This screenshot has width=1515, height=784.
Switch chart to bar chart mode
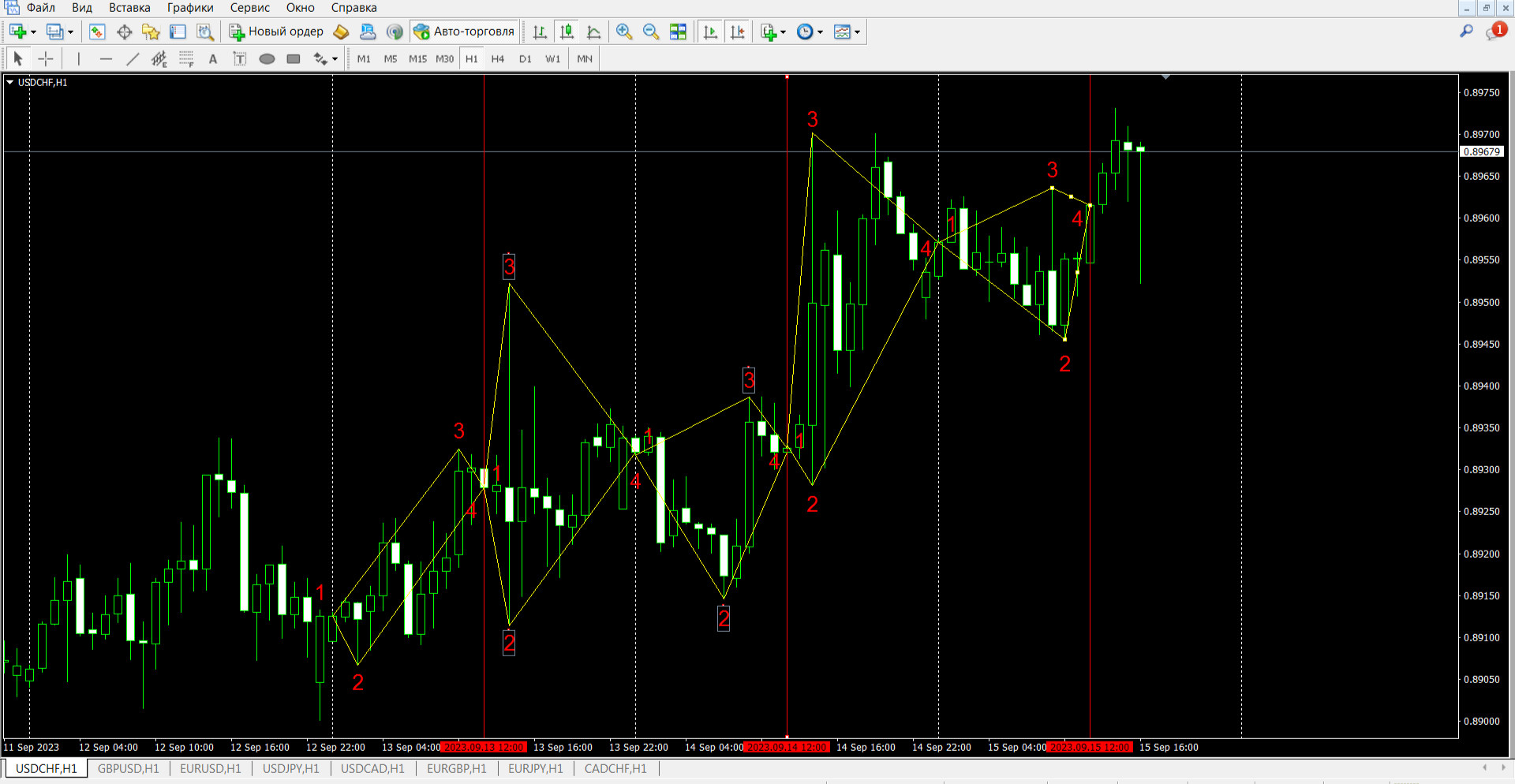(x=540, y=32)
